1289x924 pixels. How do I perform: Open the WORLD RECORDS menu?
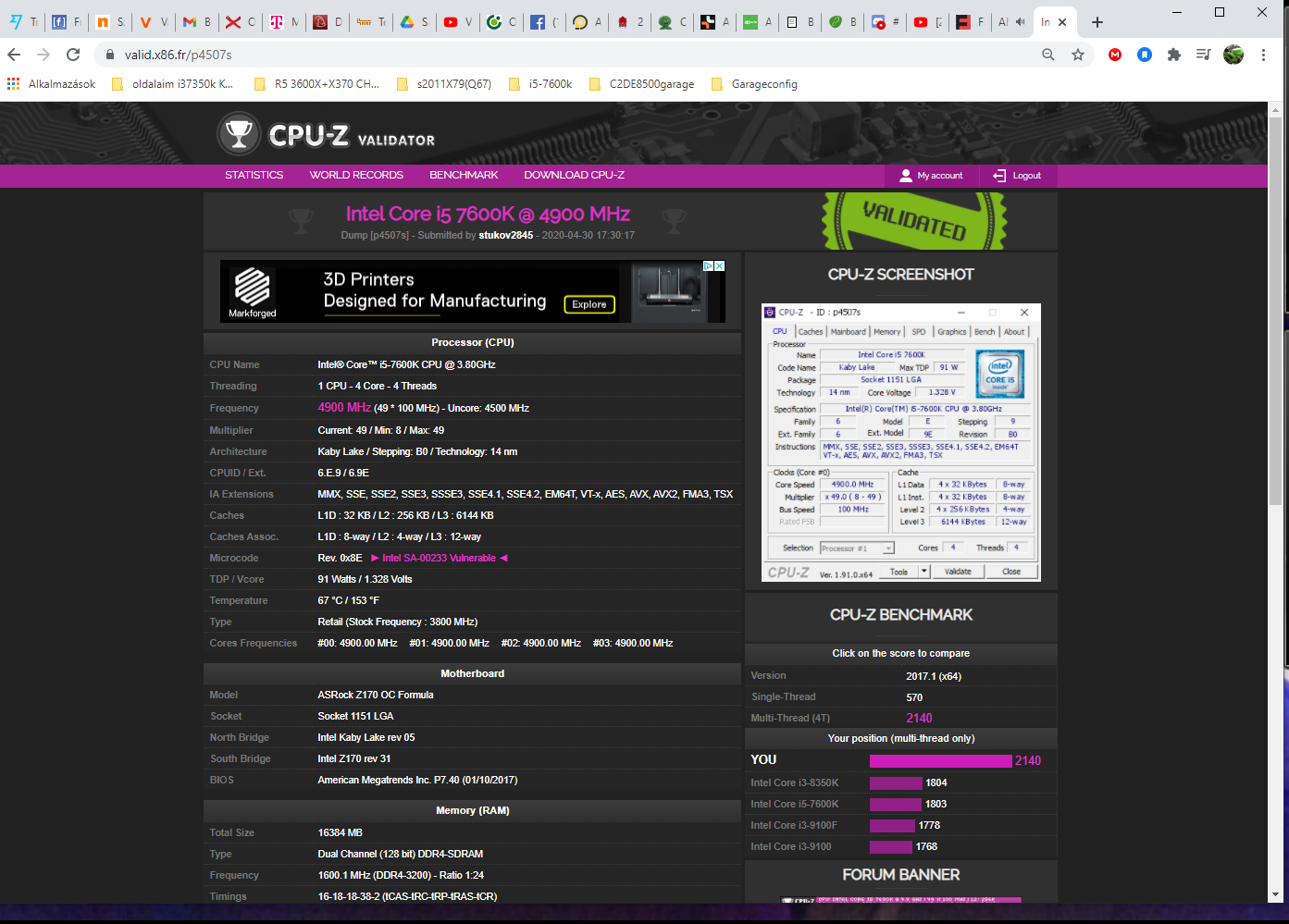[x=356, y=176]
